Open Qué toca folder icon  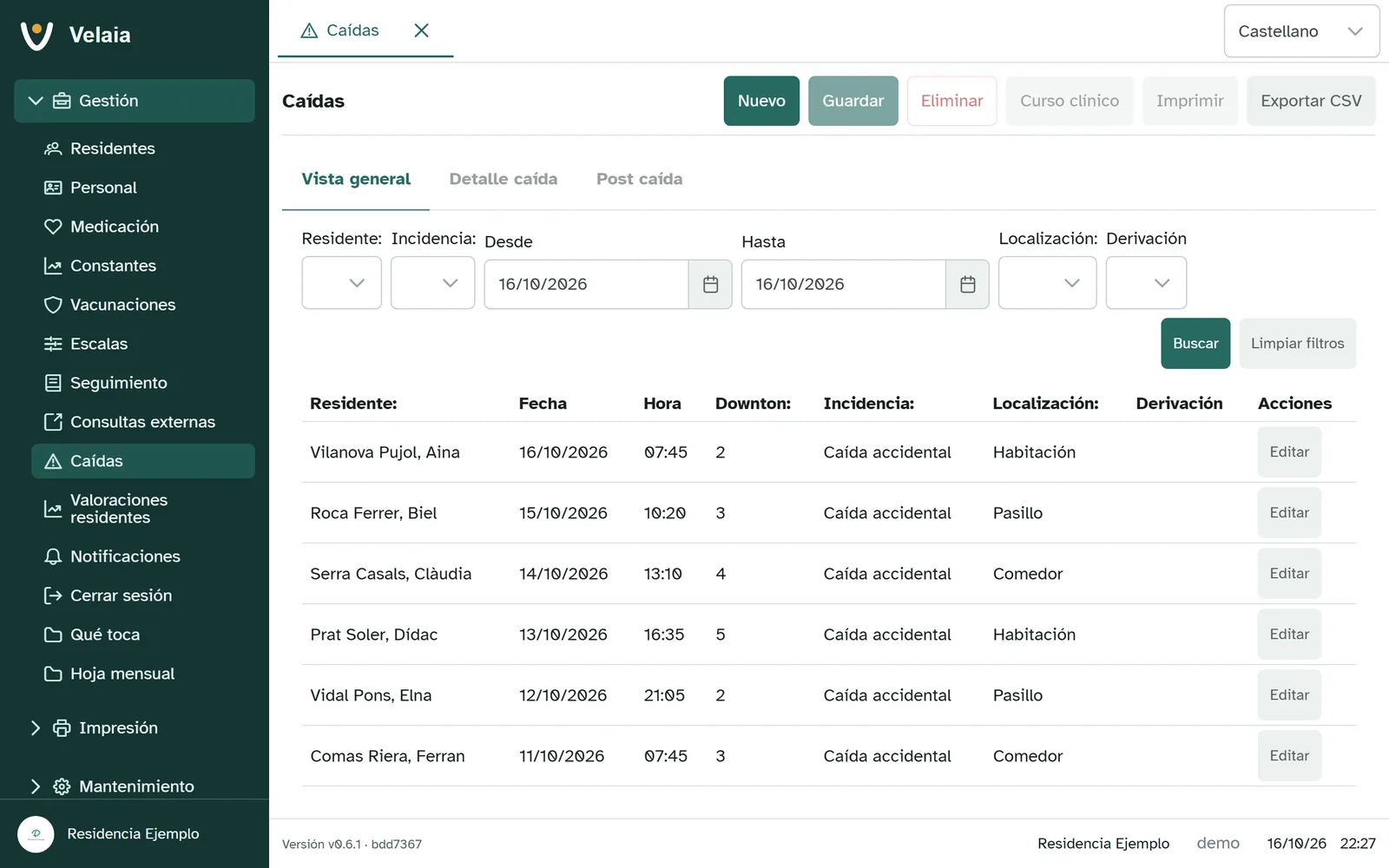[53, 635]
